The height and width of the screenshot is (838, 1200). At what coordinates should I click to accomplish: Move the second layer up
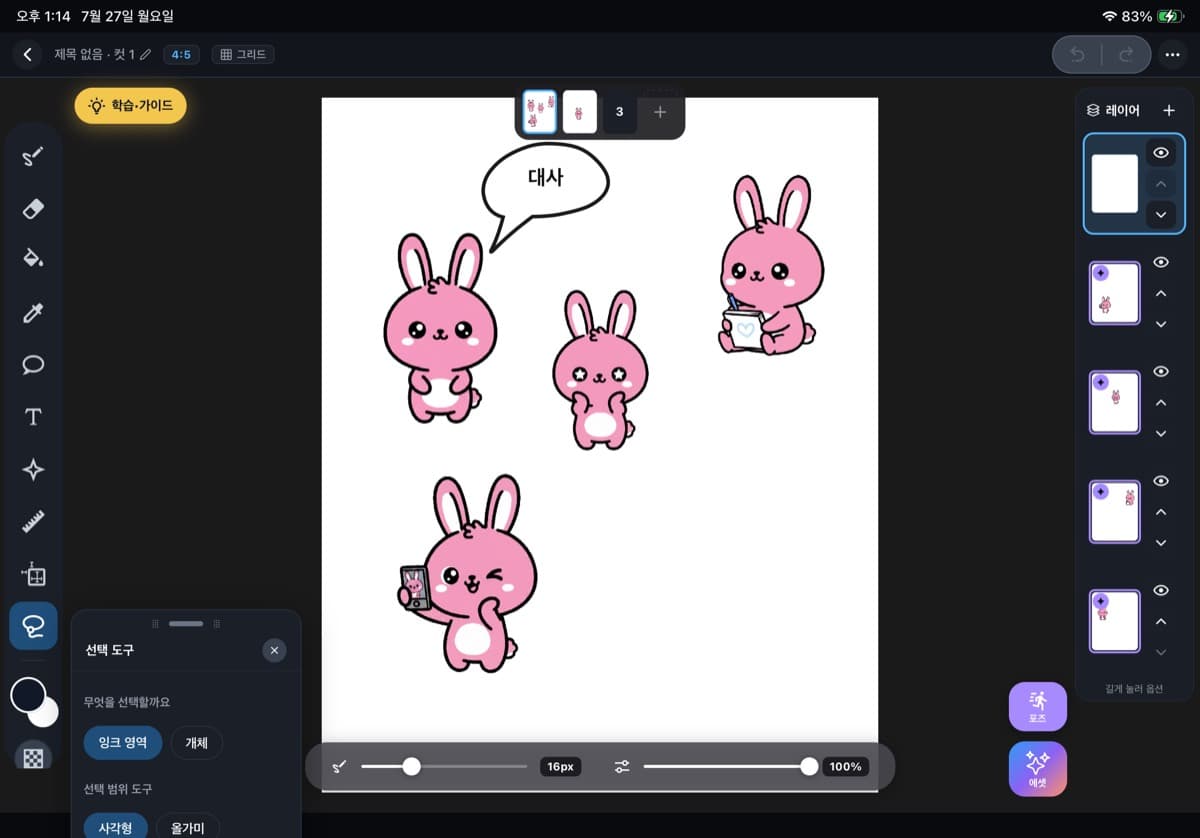pyautogui.click(x=1161, y=294)
